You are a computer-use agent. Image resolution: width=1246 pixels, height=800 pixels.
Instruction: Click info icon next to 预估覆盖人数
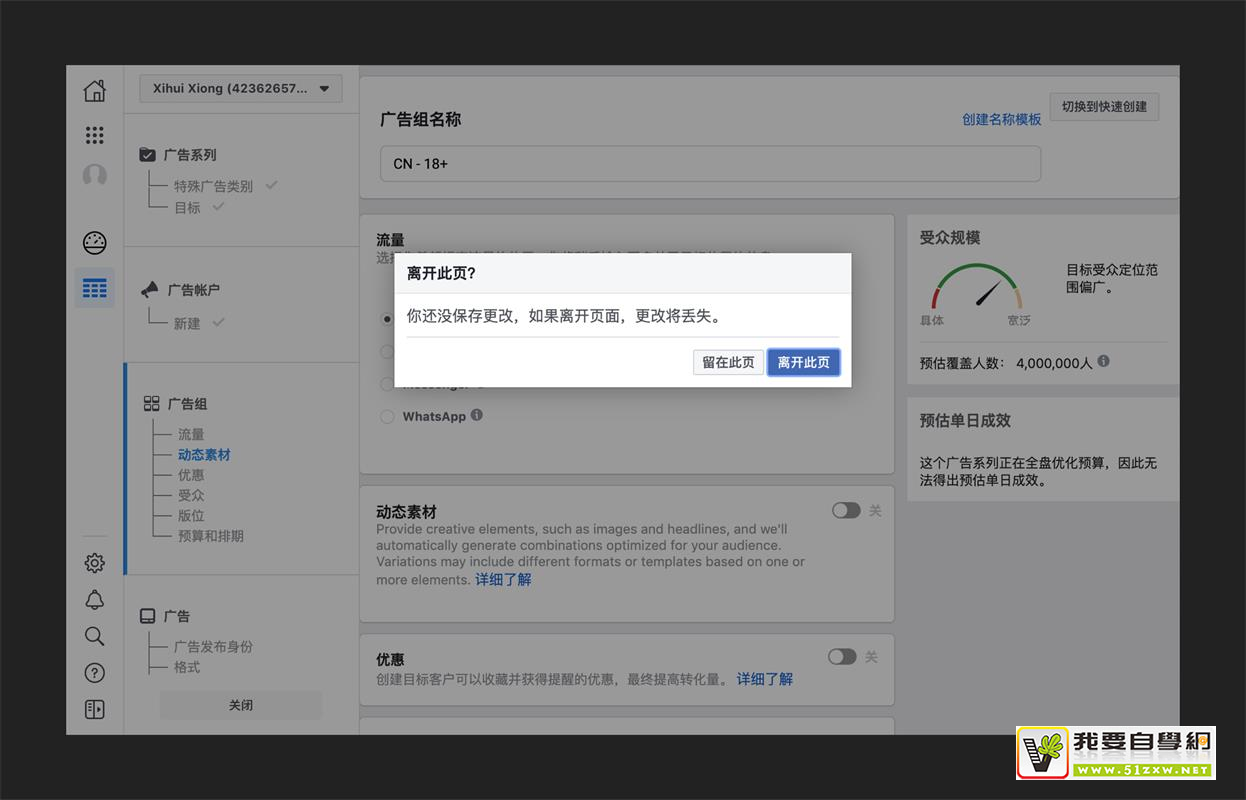coord(1103,362)
